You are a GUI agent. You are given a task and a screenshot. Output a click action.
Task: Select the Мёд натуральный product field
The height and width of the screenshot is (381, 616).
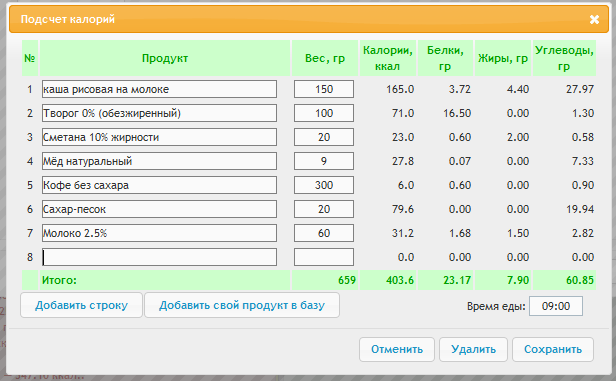[159, 161]
